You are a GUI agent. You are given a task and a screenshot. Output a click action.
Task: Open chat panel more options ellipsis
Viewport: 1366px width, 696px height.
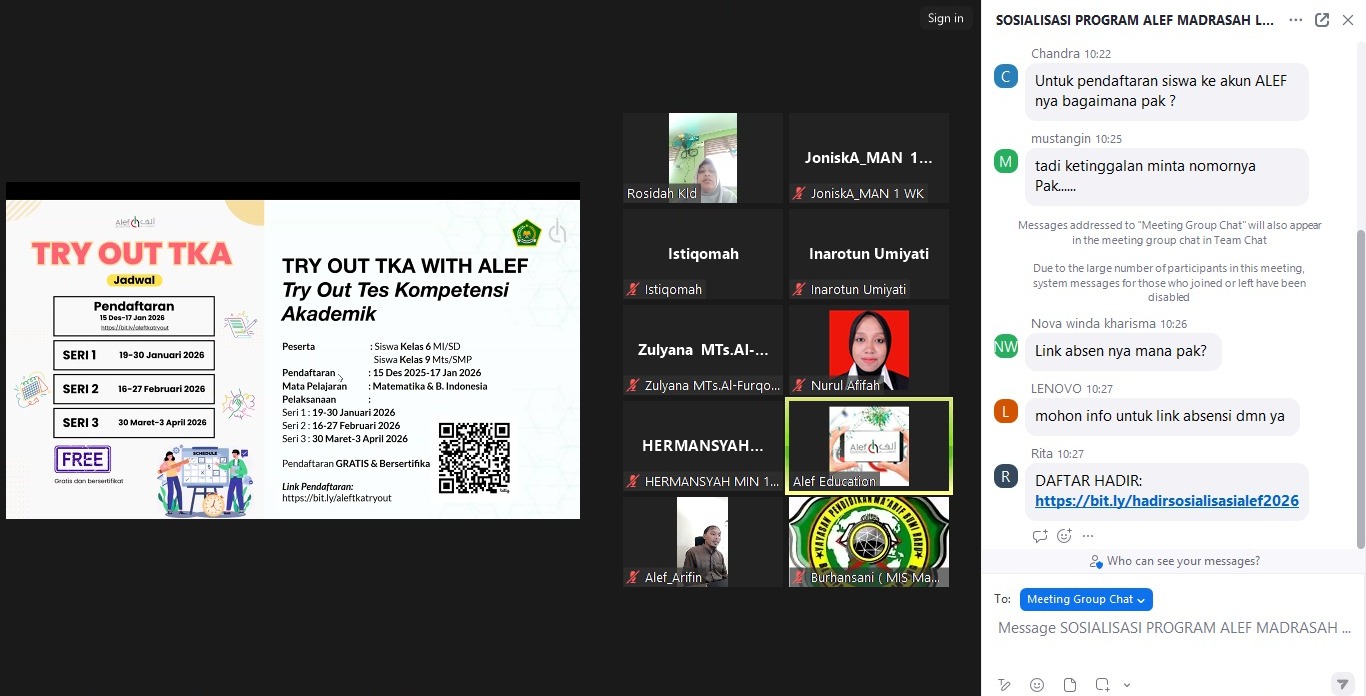point(1296,19)
